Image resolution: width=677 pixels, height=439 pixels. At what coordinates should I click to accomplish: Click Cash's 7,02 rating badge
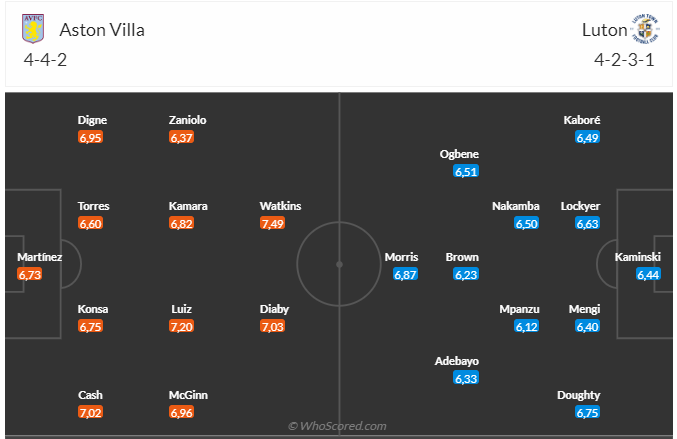tap(90, 412)
